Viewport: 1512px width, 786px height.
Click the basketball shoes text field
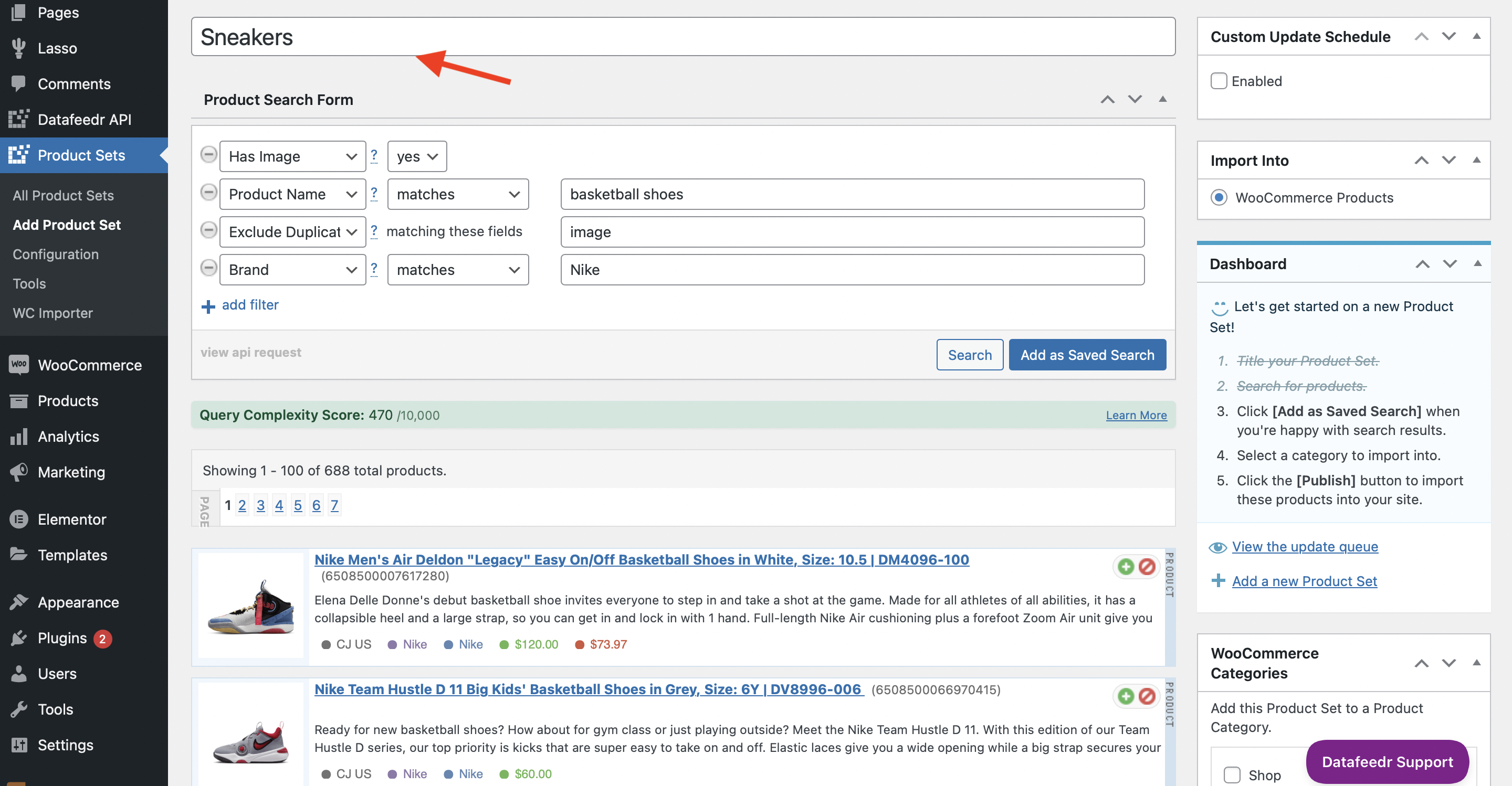tap(852, 194)
